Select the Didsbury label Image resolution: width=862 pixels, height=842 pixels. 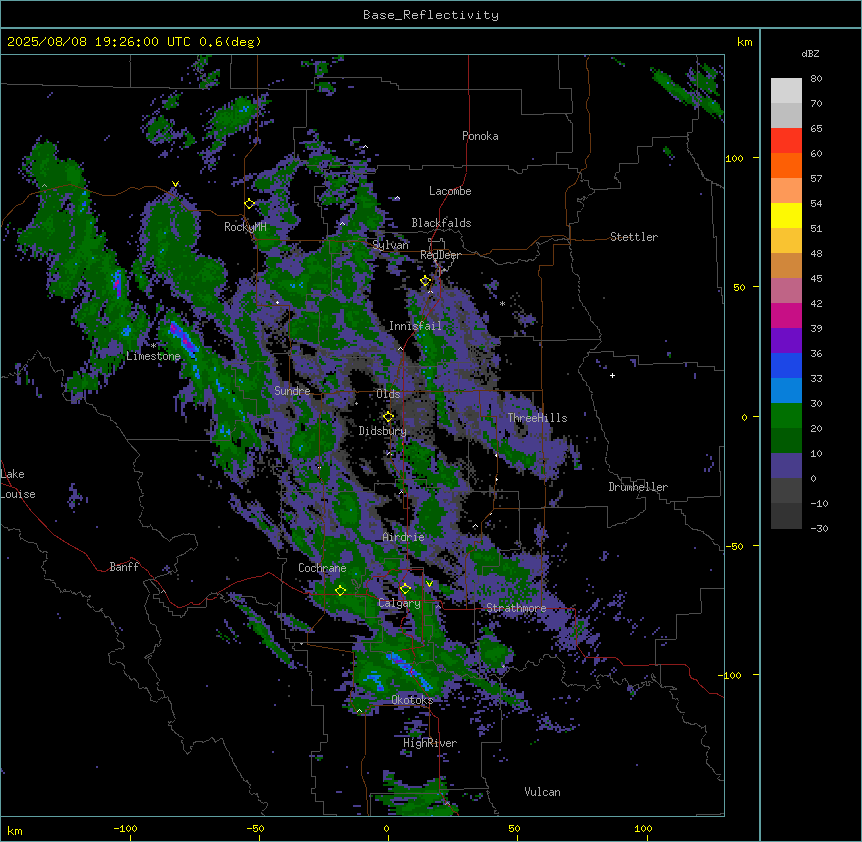383,431
